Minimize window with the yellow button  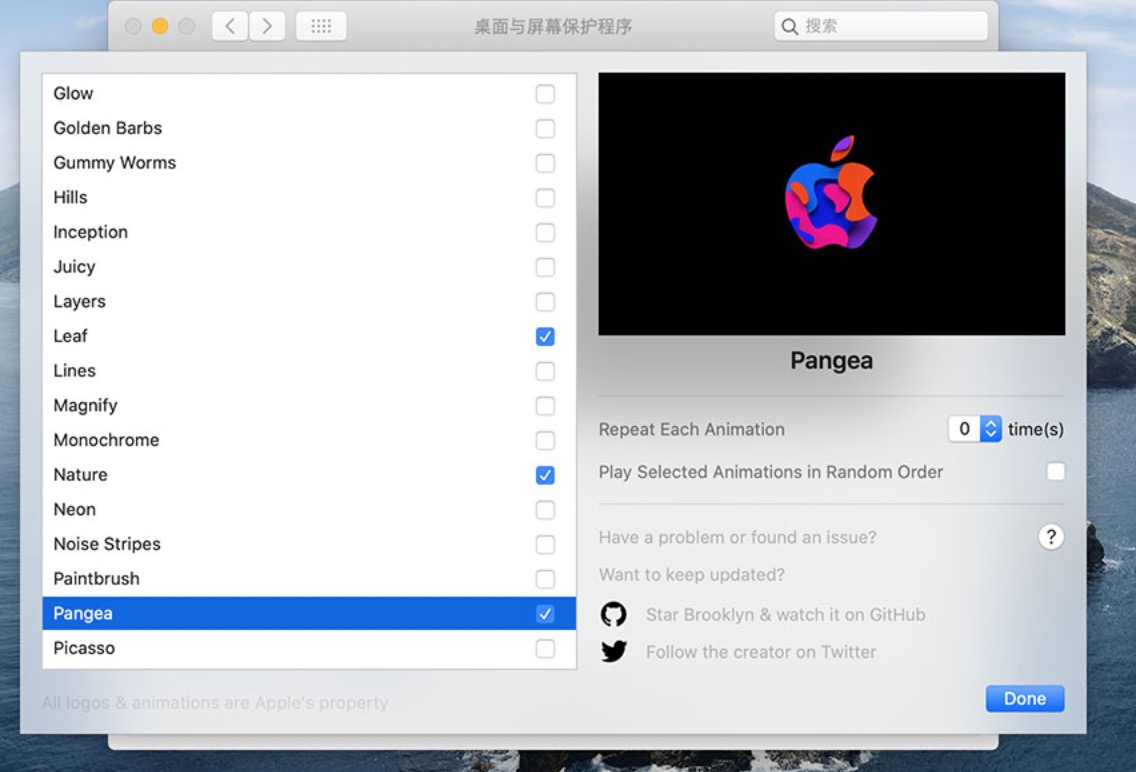(x=159, y=26)
